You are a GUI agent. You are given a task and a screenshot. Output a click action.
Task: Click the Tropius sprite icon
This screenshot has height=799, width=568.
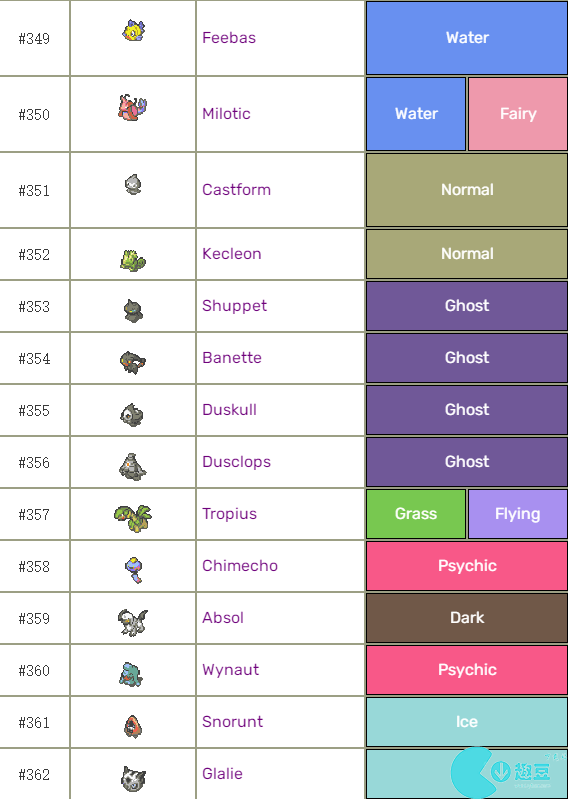[x=133, y=518]
